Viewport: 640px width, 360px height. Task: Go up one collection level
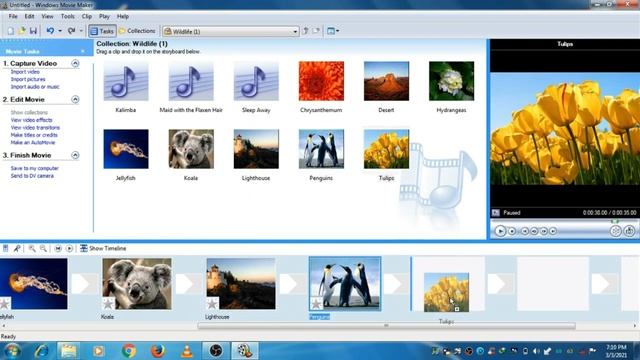[x=305, y=31]
